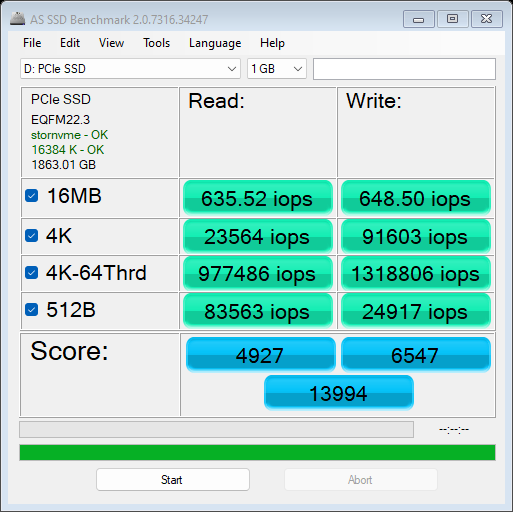Open the Language menu
Image resolution: width=513 pixels, height=512 pixels.
point(215,43)
